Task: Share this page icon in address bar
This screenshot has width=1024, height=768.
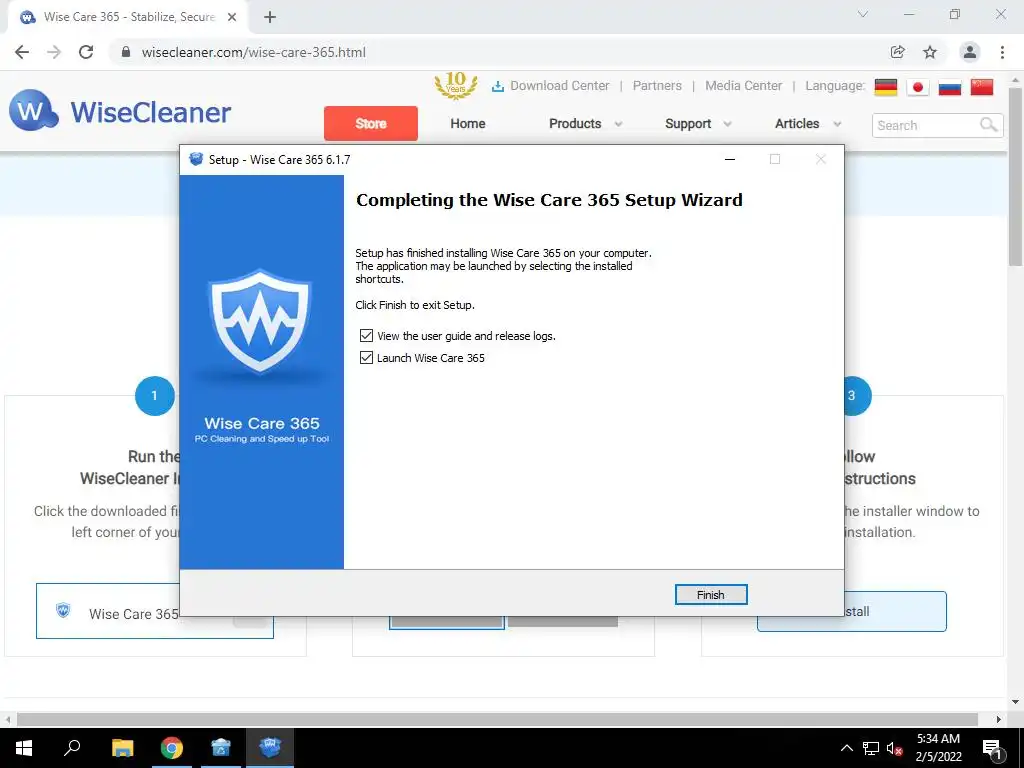Action: coord(898,52)
